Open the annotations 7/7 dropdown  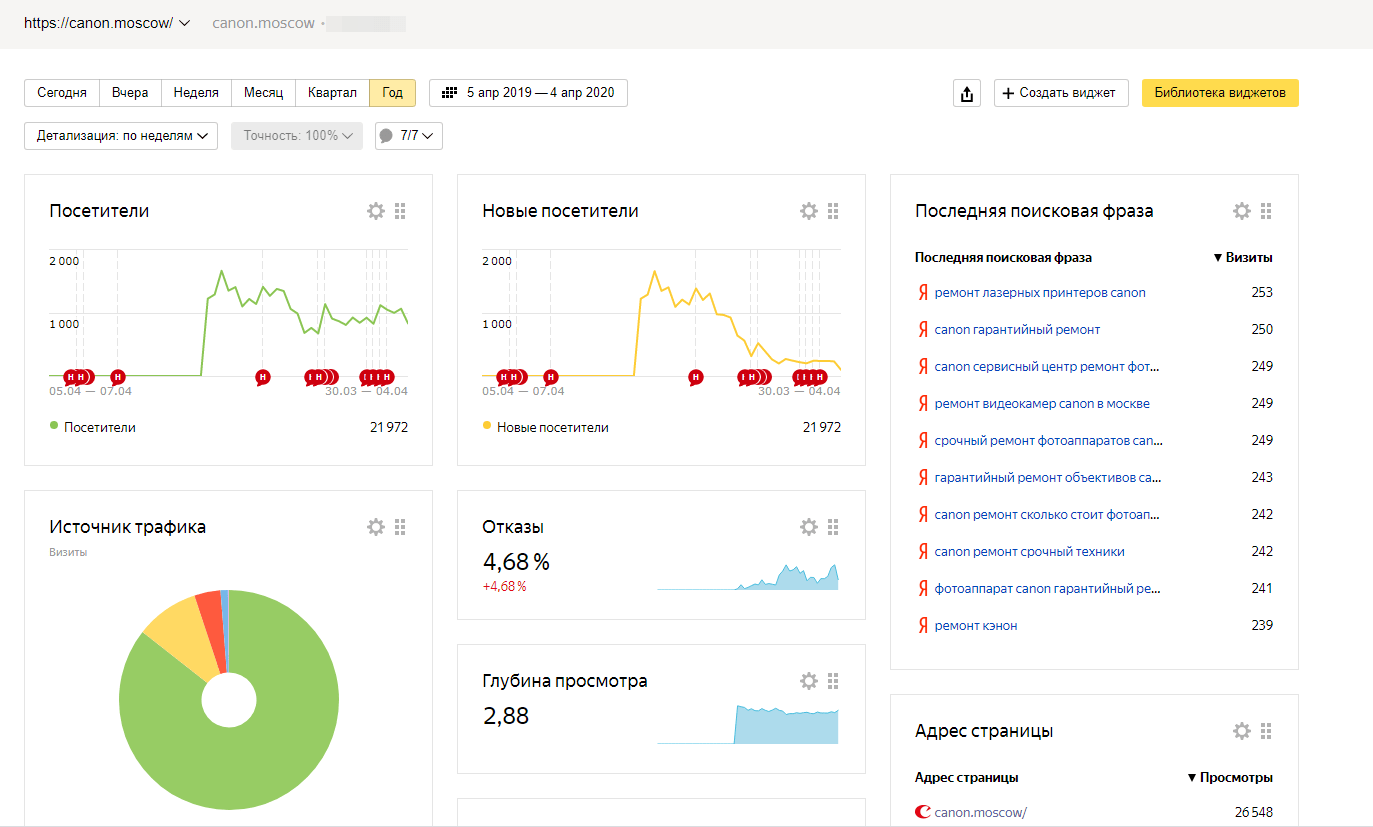[x=408, y=136]
